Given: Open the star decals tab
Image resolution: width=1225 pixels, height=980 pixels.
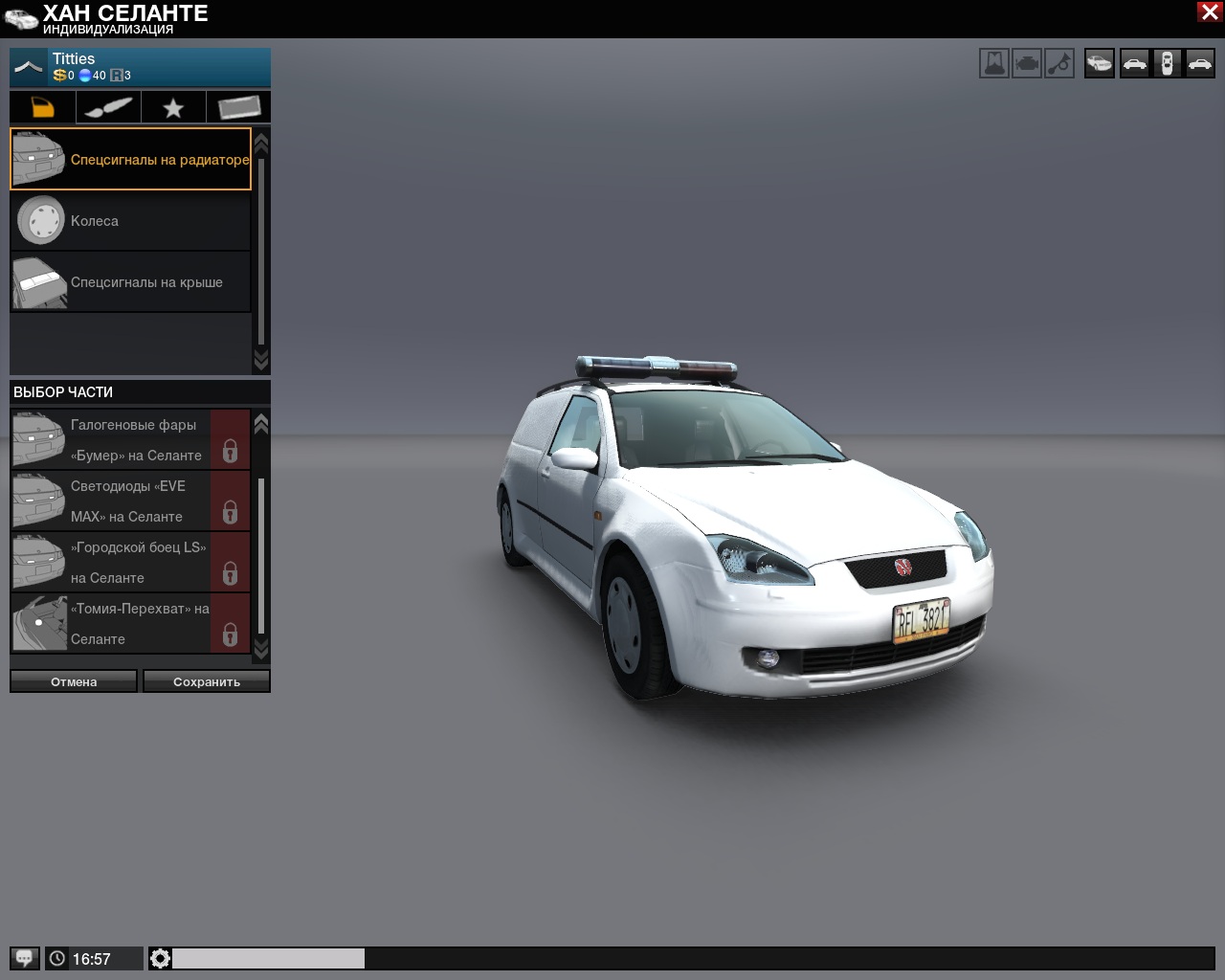Looking at the screenshot, I should (x=173, y=107).
